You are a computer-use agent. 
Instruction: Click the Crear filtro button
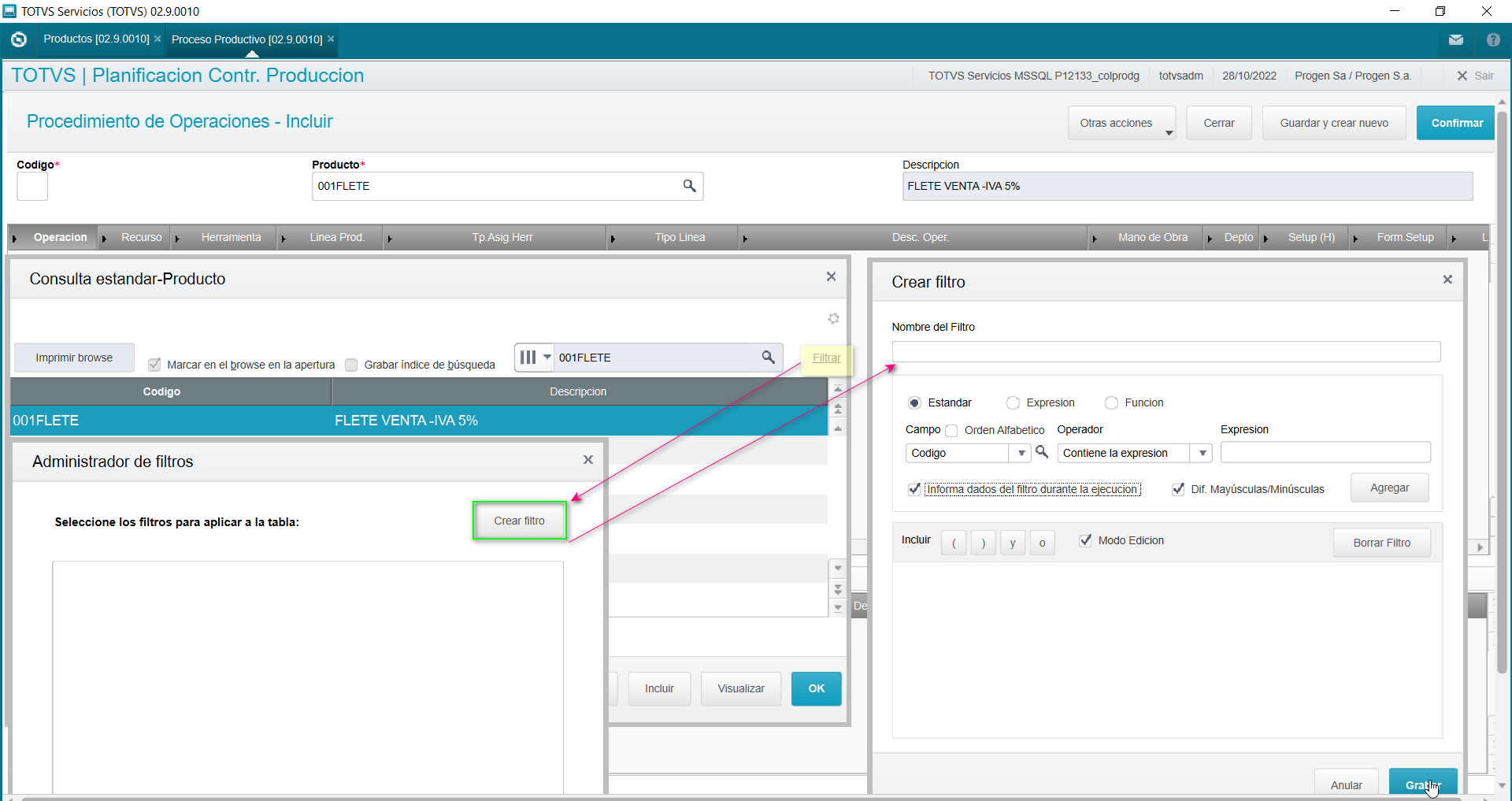(520, 521)
